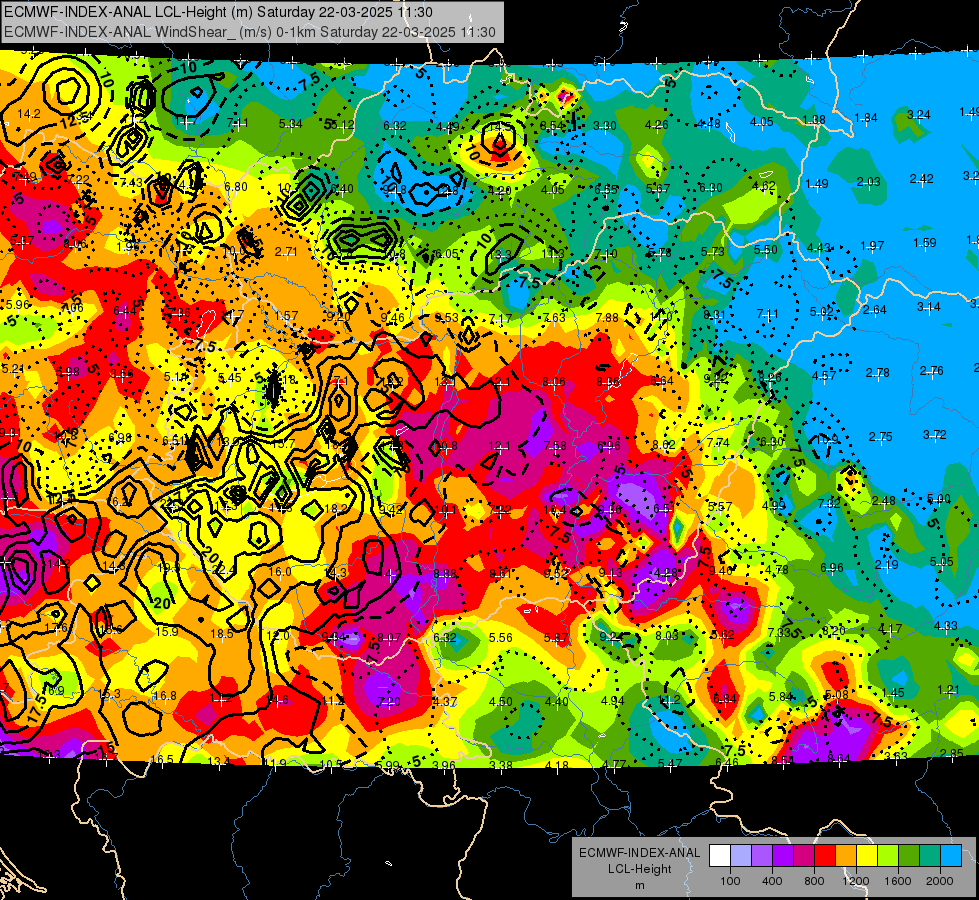
Task: Click the grid value 2.19
Action: click(887, 565)
